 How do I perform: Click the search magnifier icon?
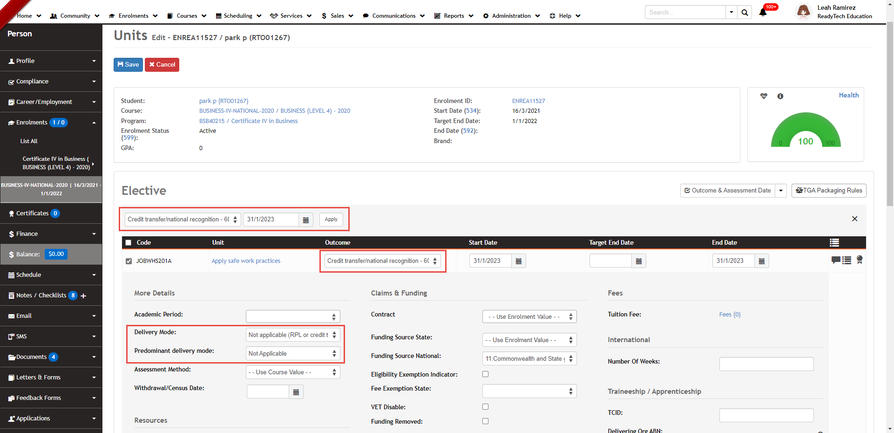pos(744,12)
